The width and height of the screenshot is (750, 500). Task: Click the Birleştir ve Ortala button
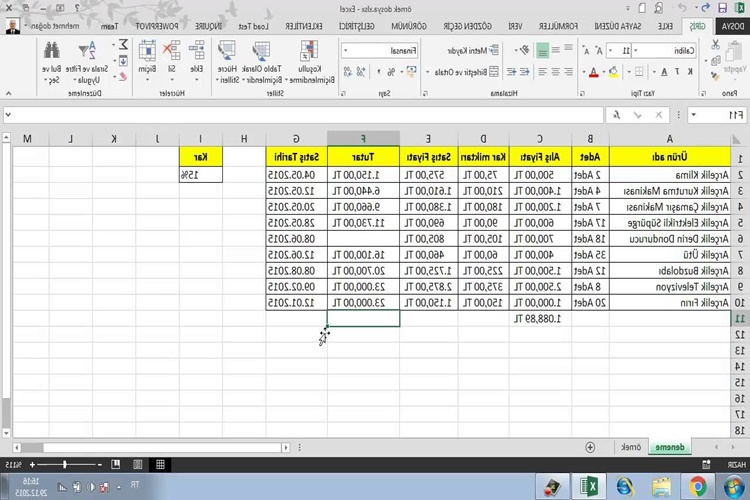click(466, 72)
